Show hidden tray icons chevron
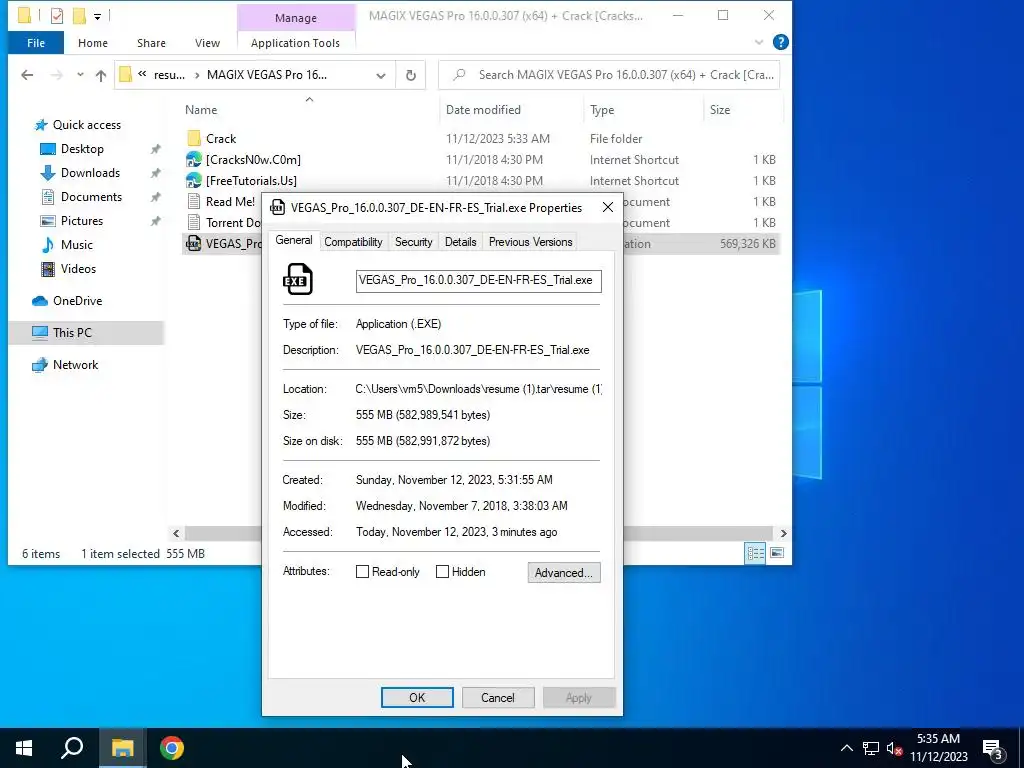 click(846, 748)
